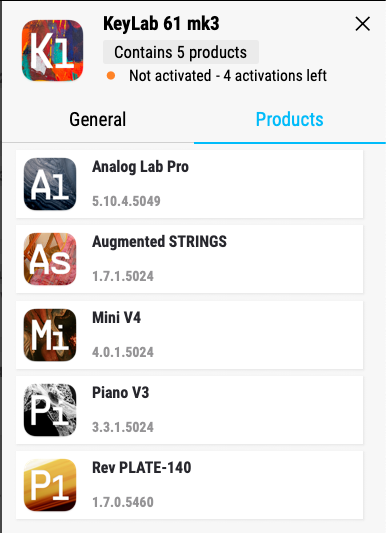The image size is (386, 533).
Task: Click the KeyLab 61 mk3 product icon
Action: [x=52, y=50]
